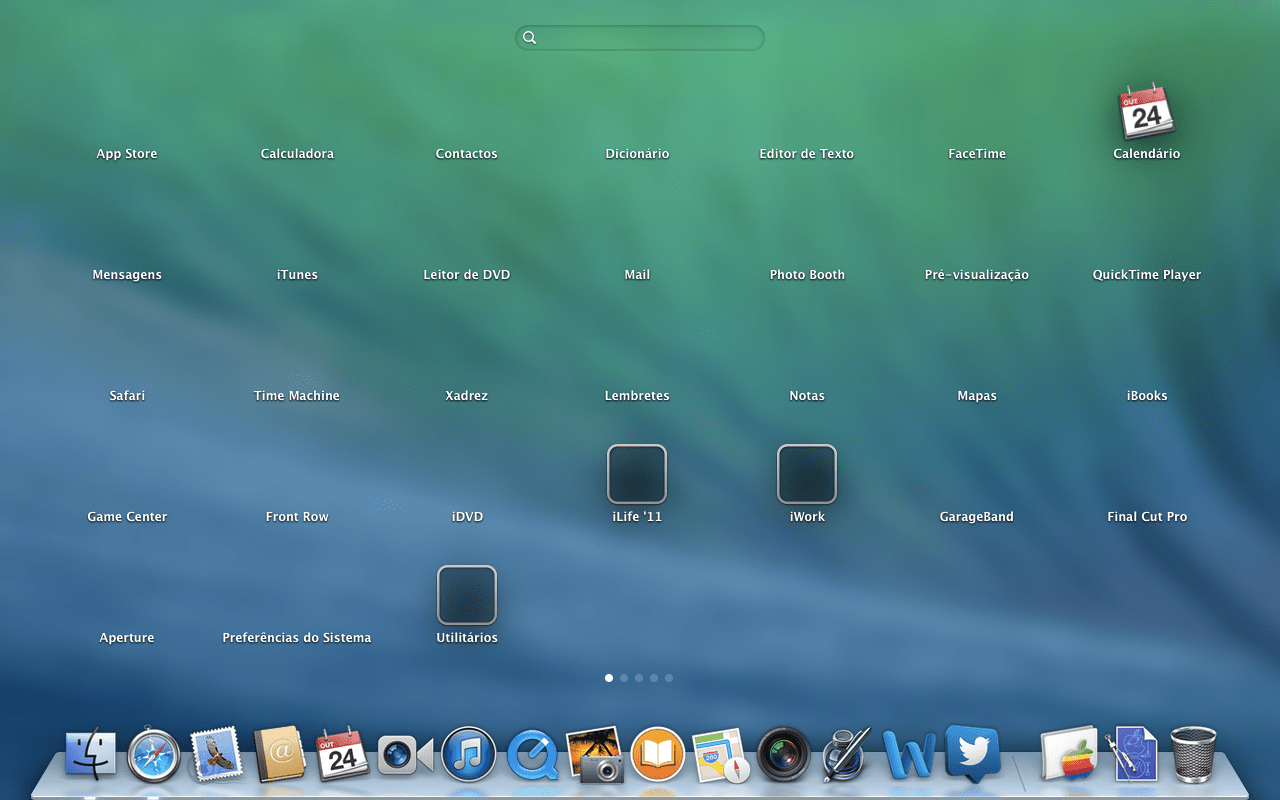Click the Launchpad search field
Image resolution: width=1280 pixels, height=800 pixels.
pyautogui.click(x=639, y=37)
